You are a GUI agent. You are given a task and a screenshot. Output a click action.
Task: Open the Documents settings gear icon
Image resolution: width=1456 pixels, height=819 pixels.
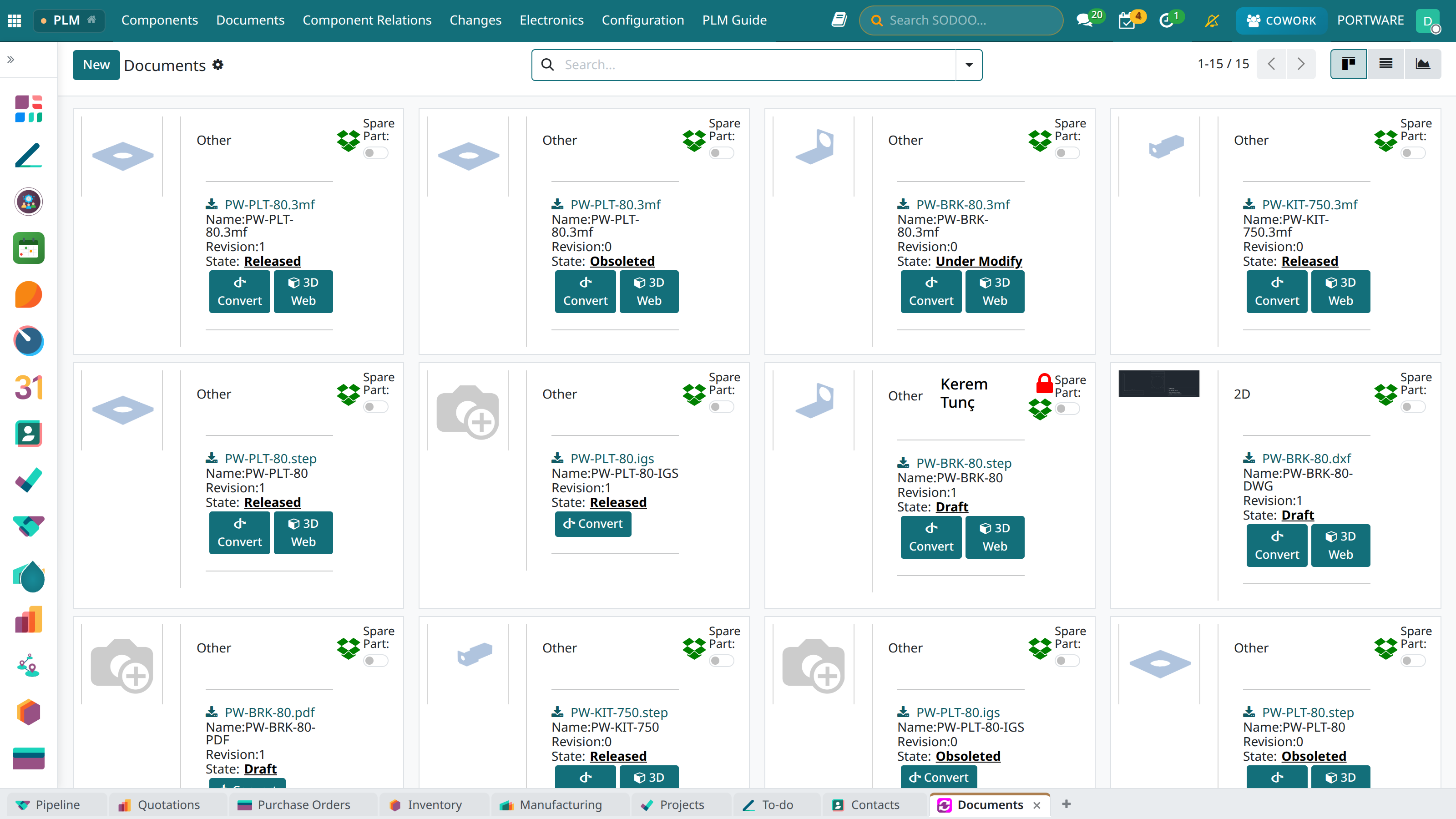pos(217,65)
